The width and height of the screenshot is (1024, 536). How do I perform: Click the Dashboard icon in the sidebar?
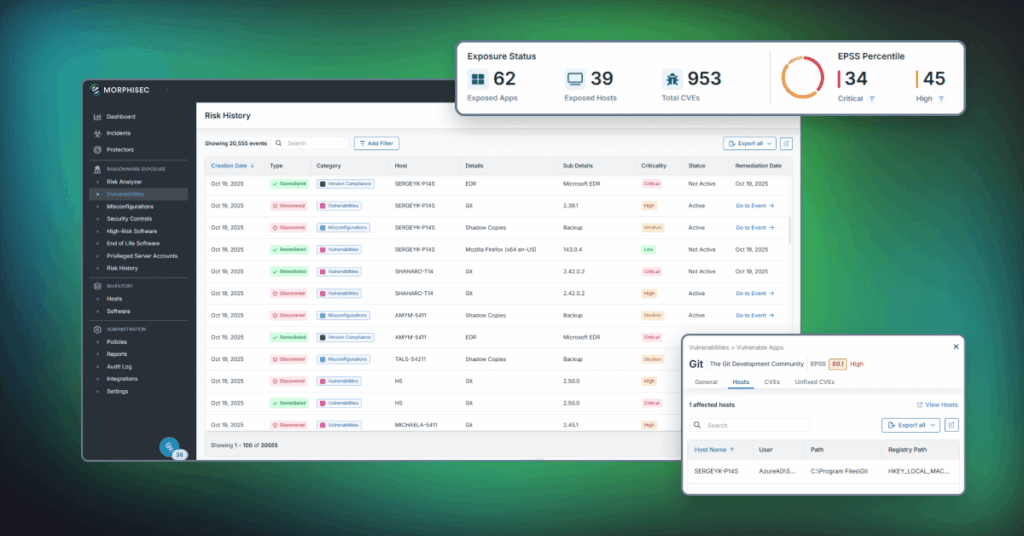(x=97, y=117)
